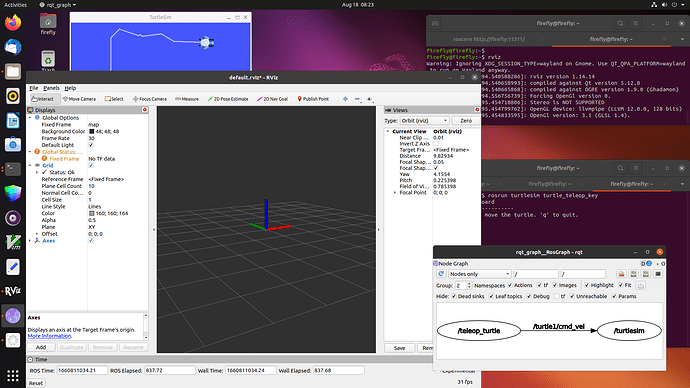Expand the Axes display tree node
Image resolution: width=690 pixels, height=388 pixels.
30,241
